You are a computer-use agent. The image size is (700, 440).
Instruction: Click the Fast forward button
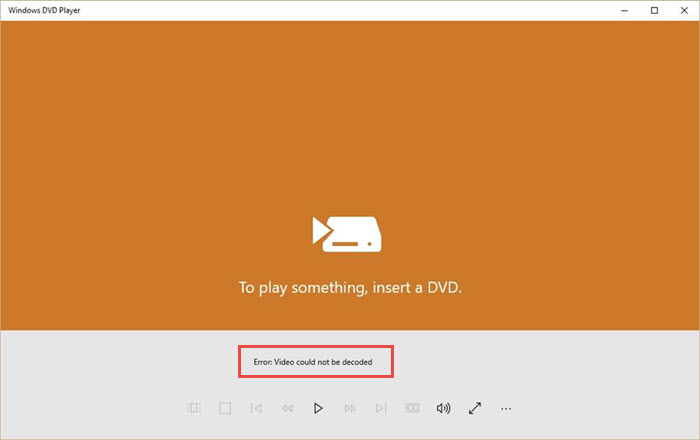(350, 408)
